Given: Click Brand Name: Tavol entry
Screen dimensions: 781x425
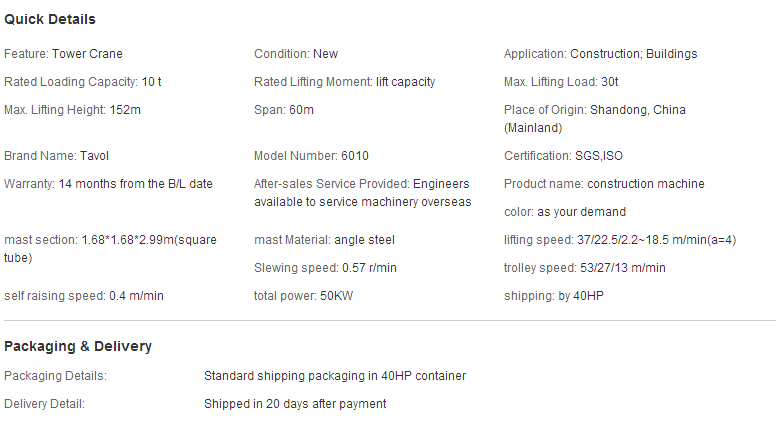Looking at the screenshot, I should 56,156.
